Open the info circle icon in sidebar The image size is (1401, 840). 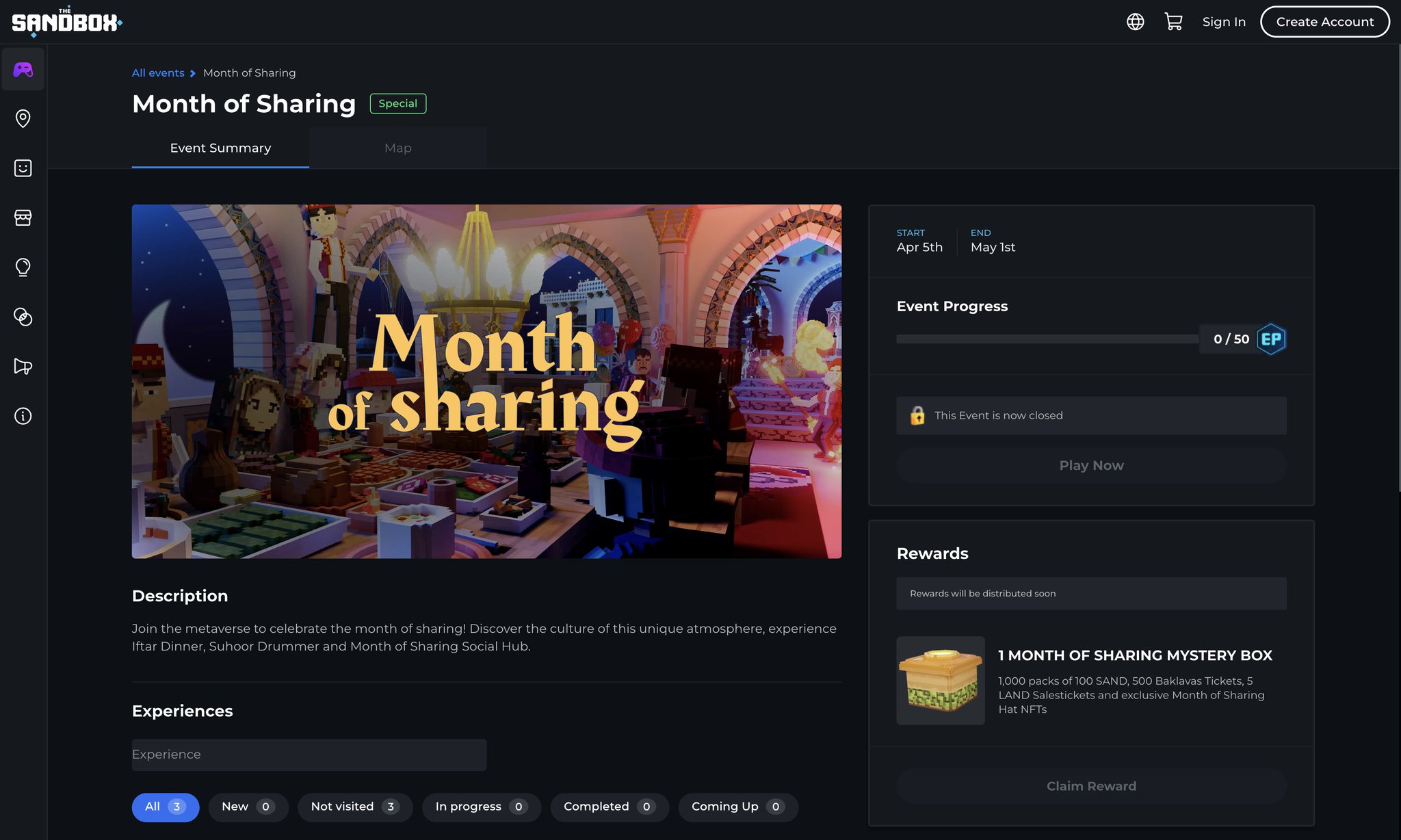[x=23, y=416]
